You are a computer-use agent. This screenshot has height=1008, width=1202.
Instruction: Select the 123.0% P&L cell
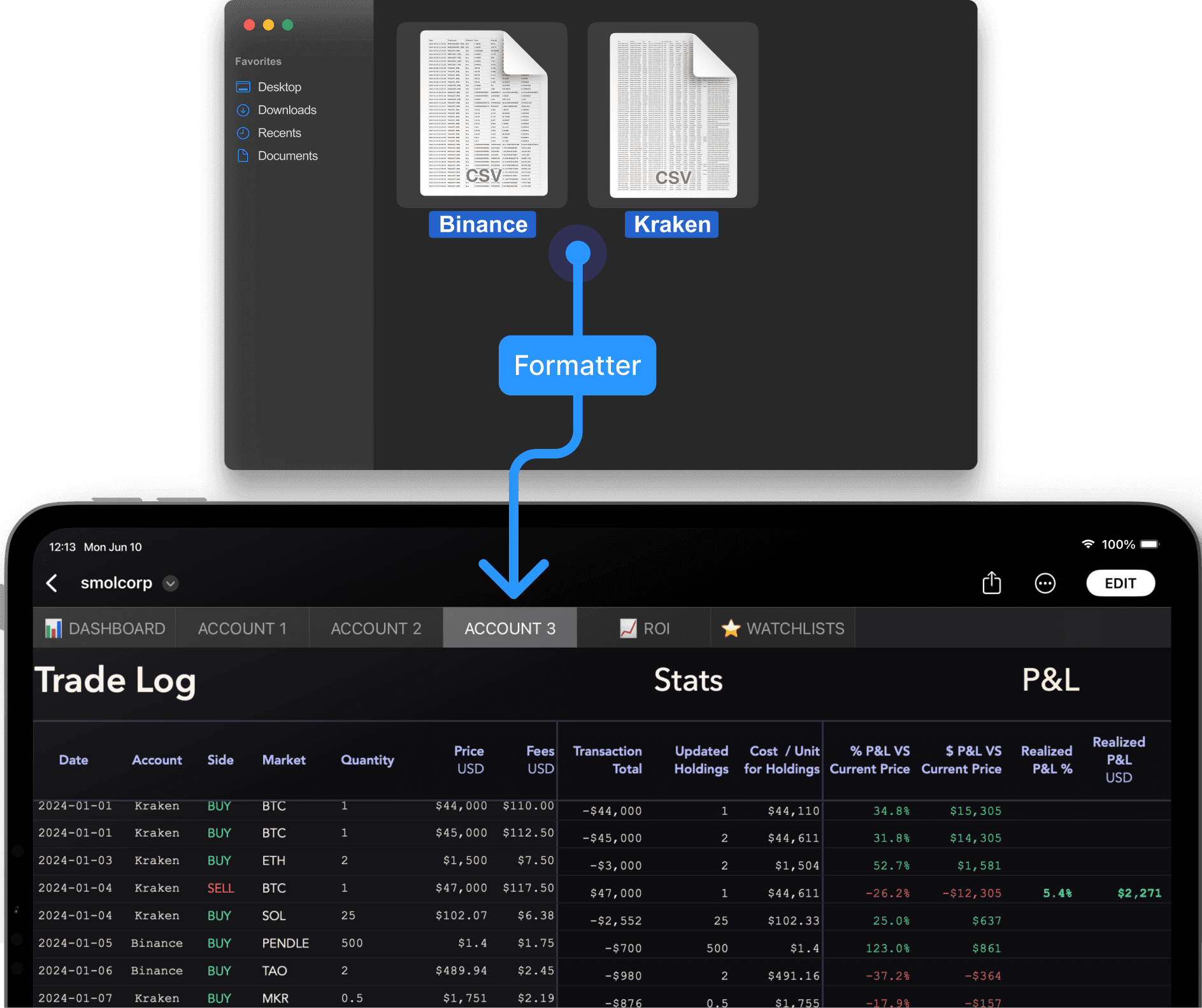tap(887, 948)
